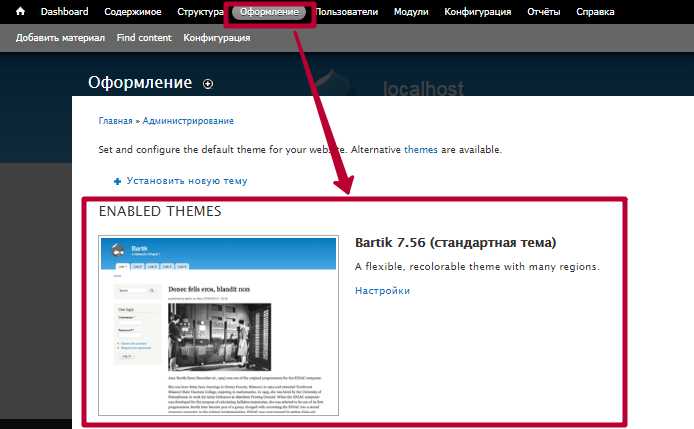Click the Bartik 7.56 theme title
Viewport: 694px width, 429px height.
tap(455, 243)
